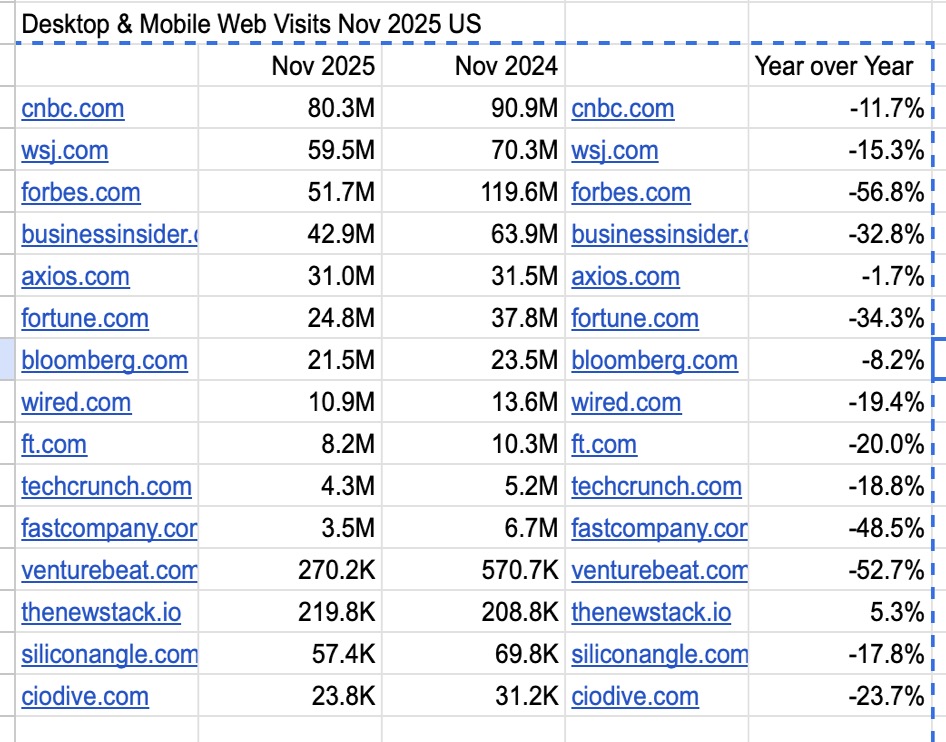Select the 80.3M cnbc value cell

click(341, 109)
